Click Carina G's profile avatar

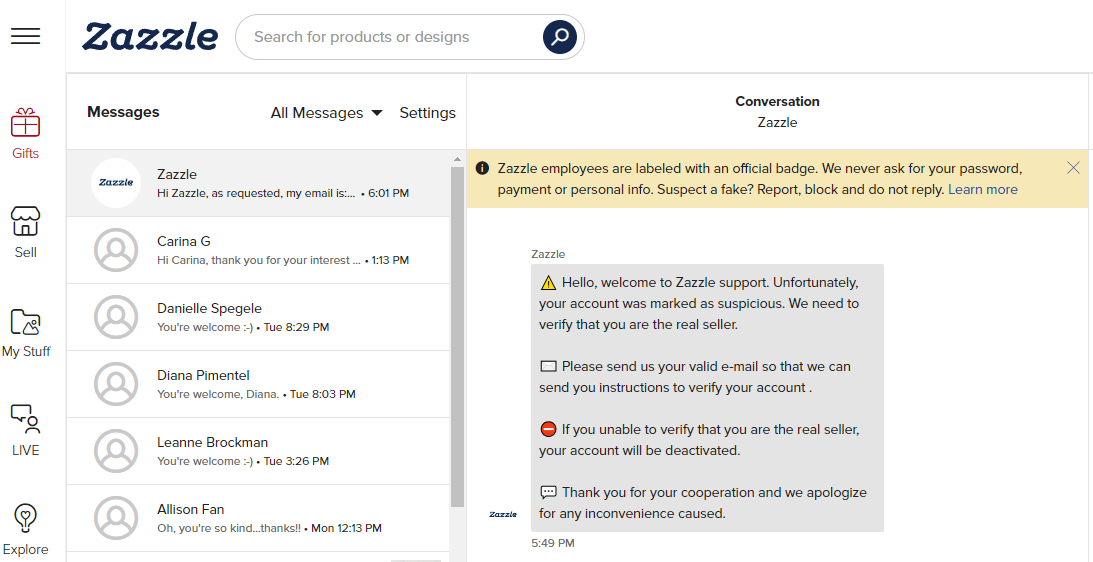point(116,250)
